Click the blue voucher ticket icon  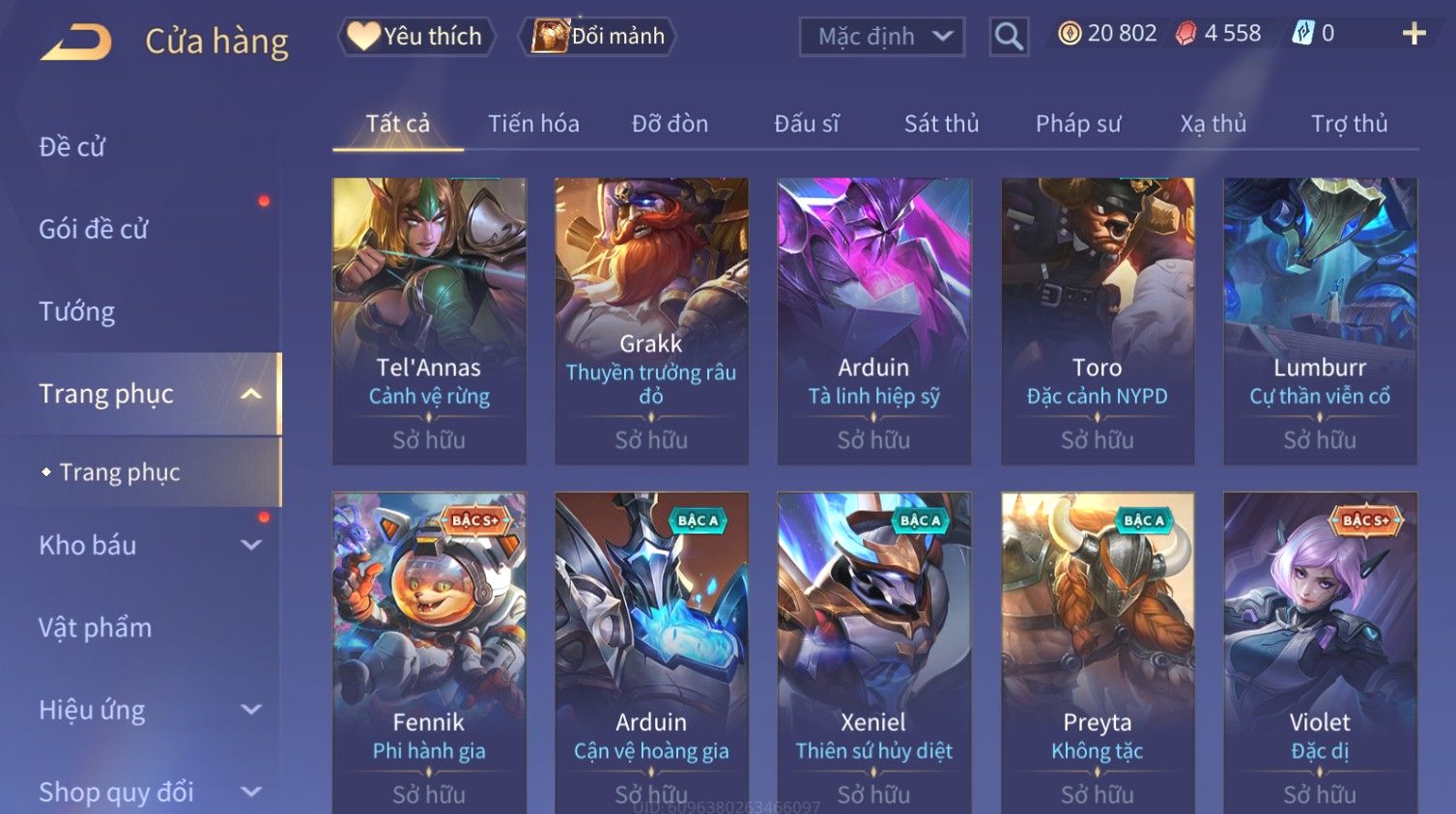tap(1303, 34)
